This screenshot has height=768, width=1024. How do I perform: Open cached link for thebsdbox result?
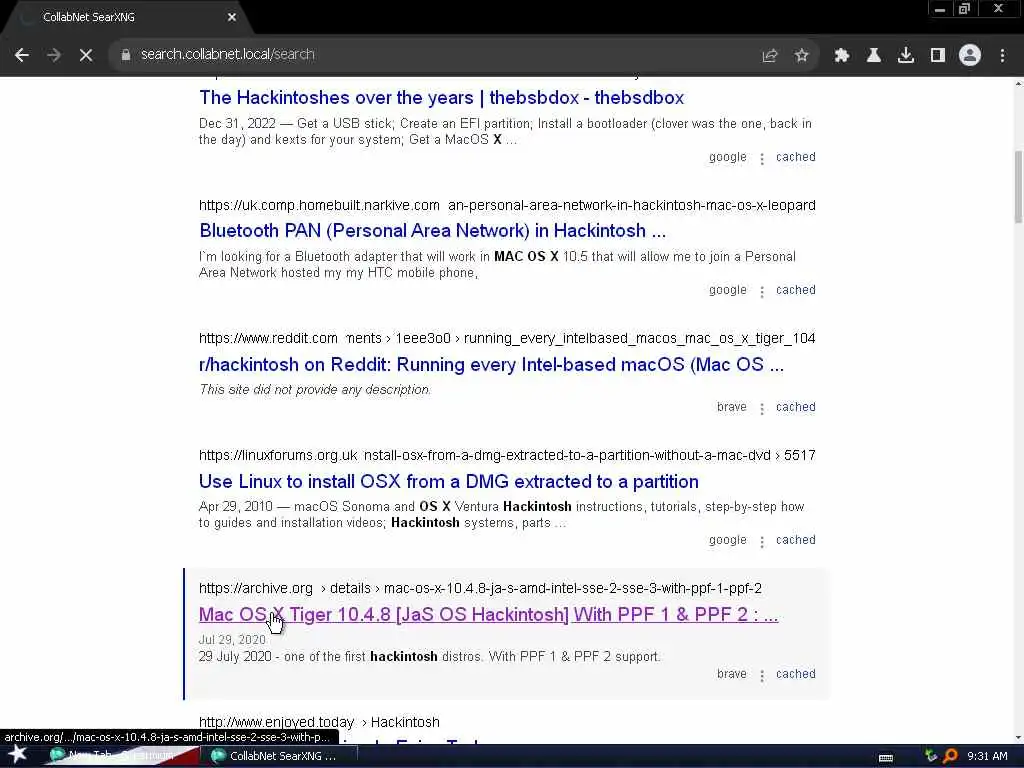click(795, 157)
